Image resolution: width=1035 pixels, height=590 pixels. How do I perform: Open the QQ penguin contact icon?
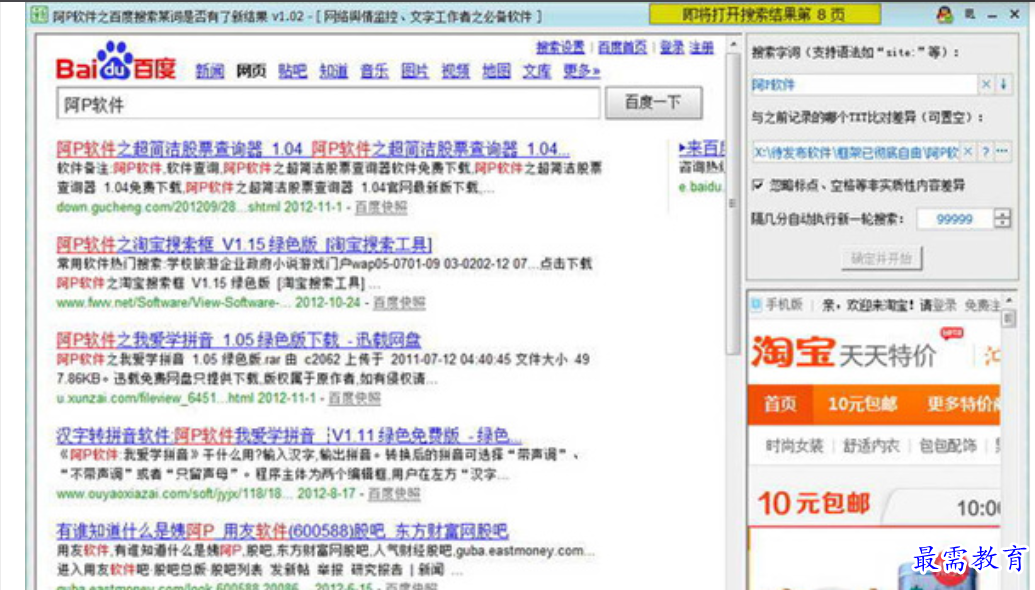pyautogui.click(x=945, y=15)
